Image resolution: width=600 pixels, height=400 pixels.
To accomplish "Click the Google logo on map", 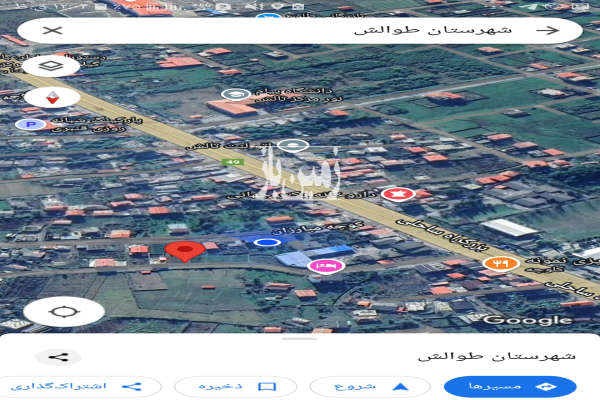I will [x=527, y=320].
